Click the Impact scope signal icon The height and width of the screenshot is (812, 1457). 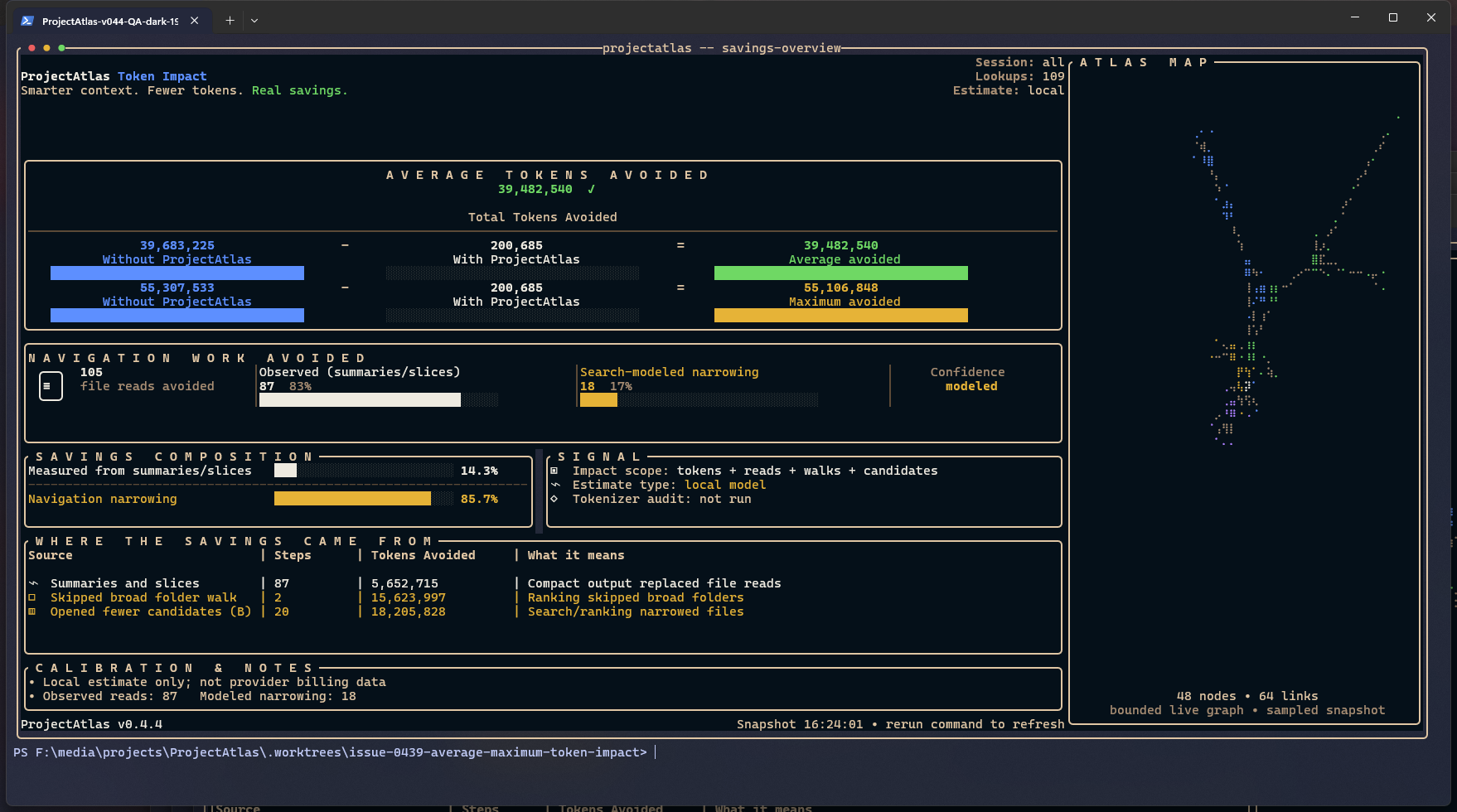coord(554,471)
